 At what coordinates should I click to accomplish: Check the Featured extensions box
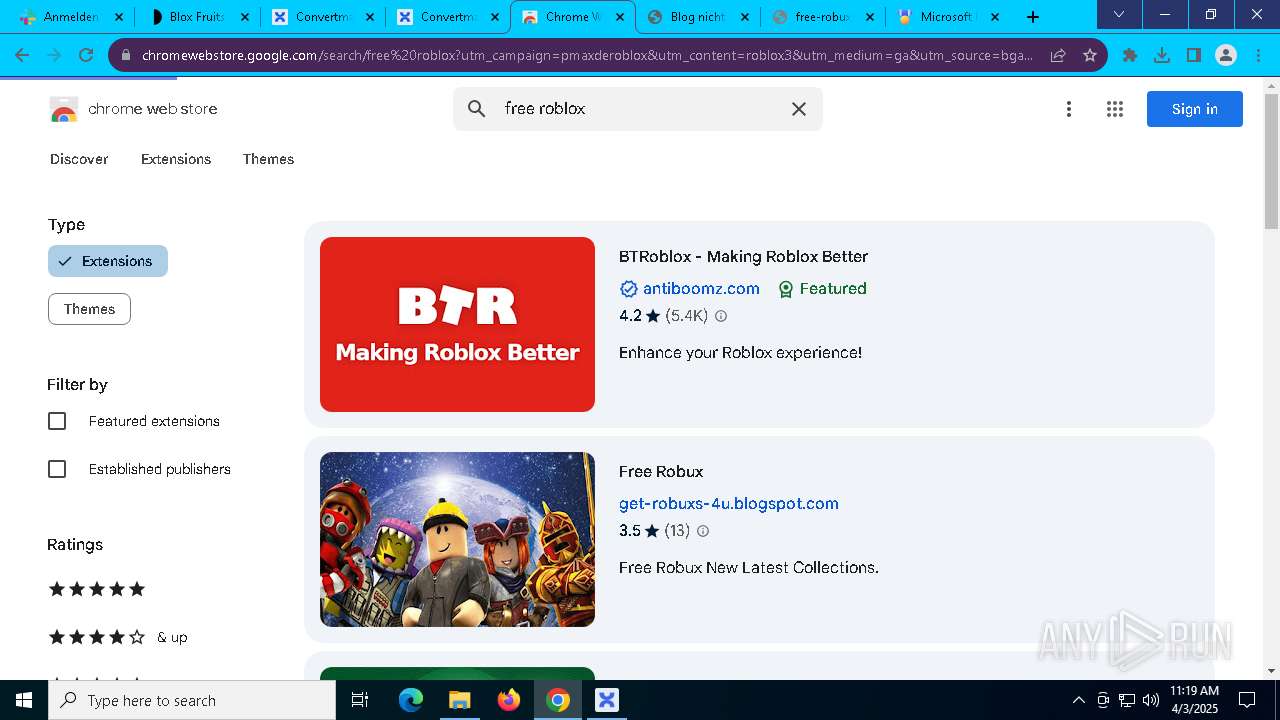pyautogui.click(x=57, y=421)
